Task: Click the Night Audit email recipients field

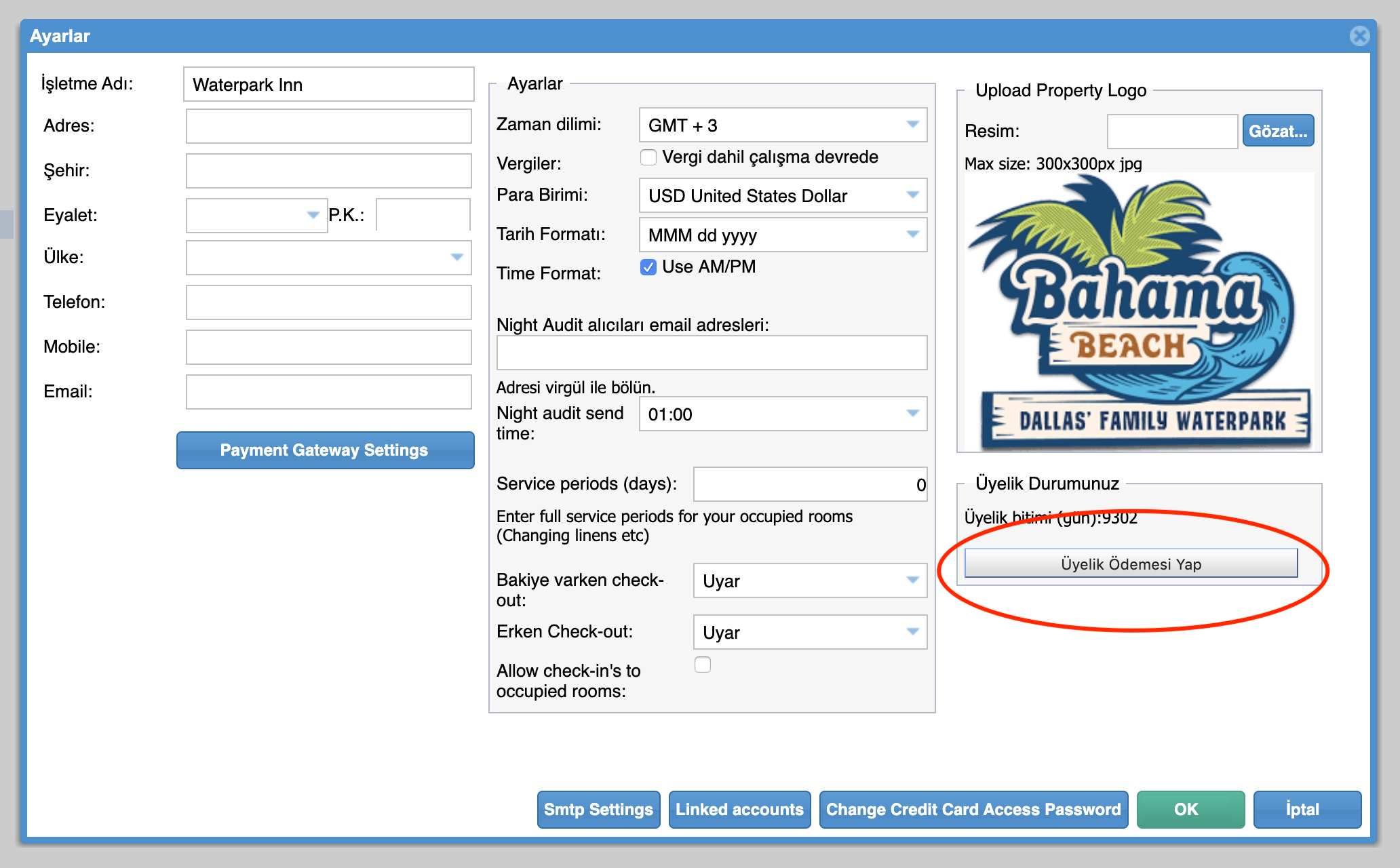Action: [x=712, y=353]
